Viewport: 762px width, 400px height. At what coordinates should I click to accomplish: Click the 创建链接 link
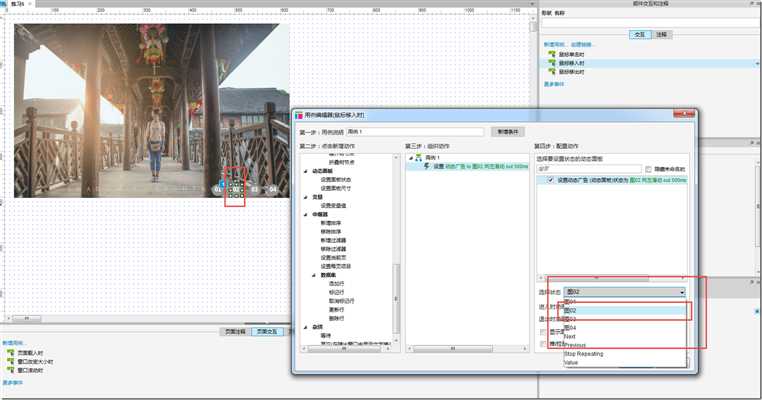click(583, 45)
